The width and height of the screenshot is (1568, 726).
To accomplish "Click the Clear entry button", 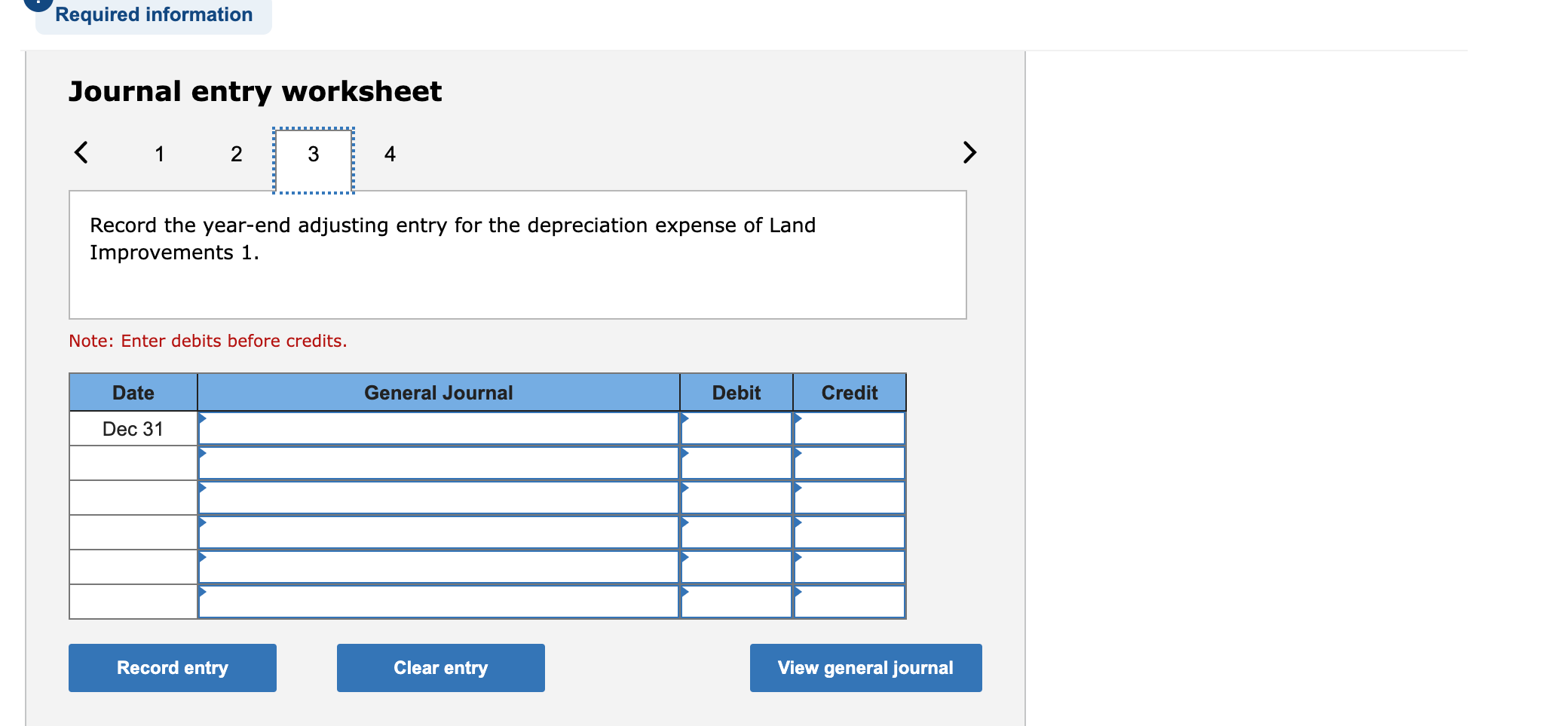I will [440, 667].
